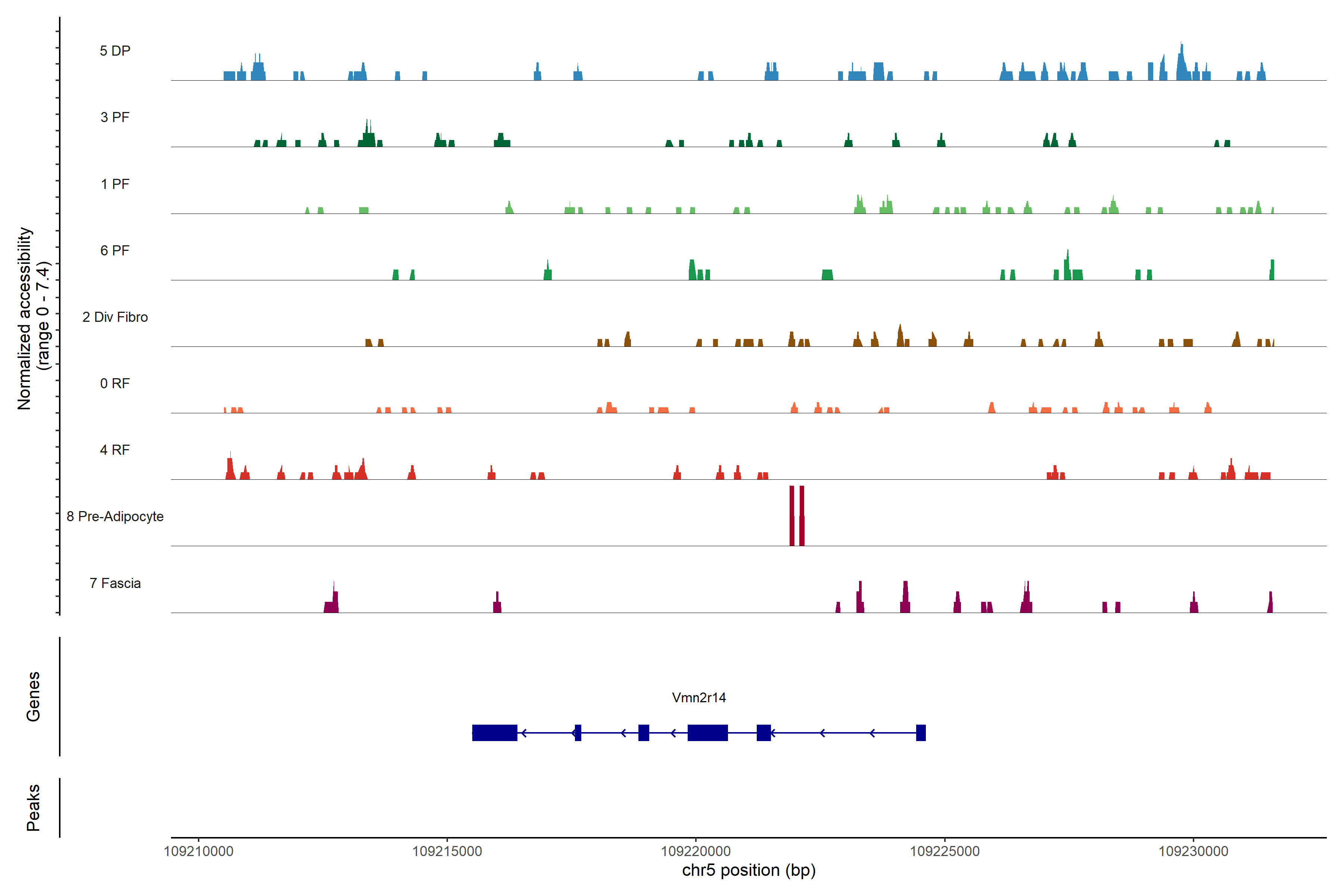Image resolution: width=1344 pixels, height=896 pixels.
Task: Click the Genes panel label
Action: (33, 697)
